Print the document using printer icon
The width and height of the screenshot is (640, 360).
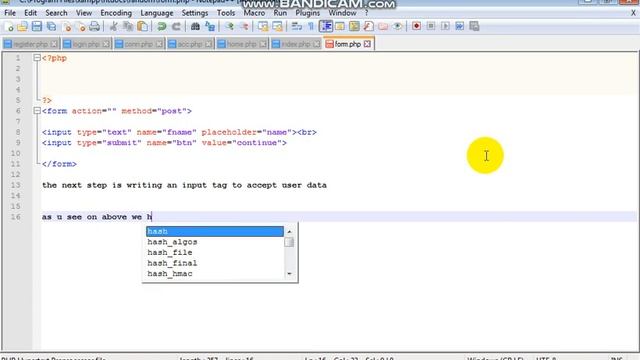pos(94,27)
